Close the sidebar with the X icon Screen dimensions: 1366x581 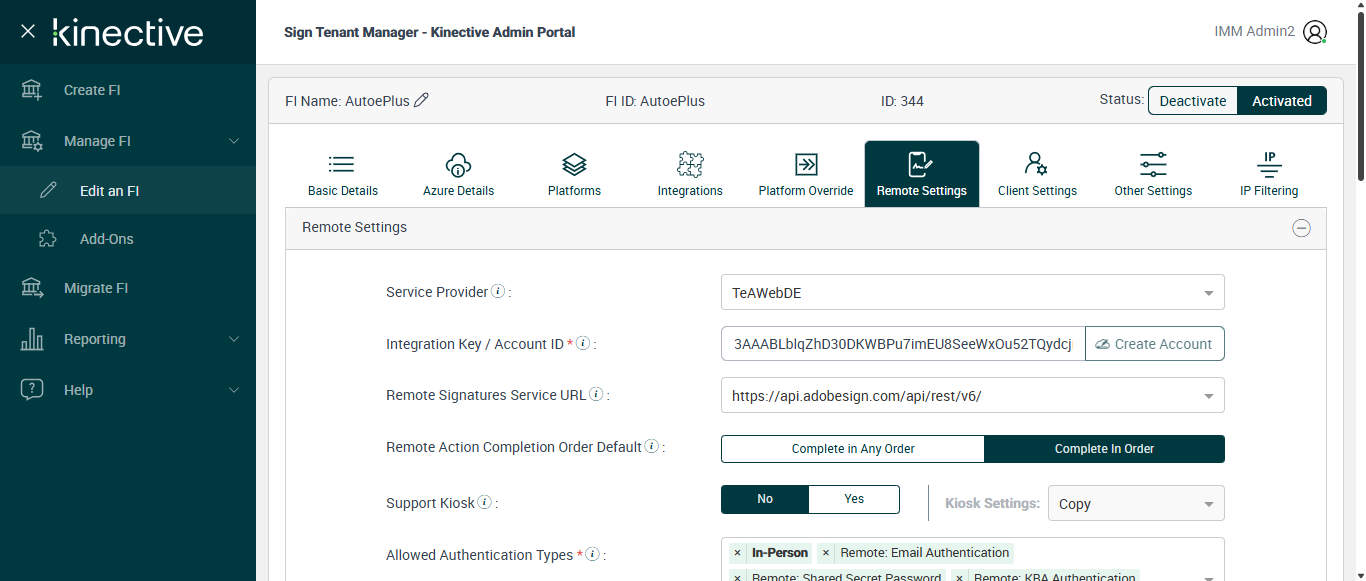28,32
